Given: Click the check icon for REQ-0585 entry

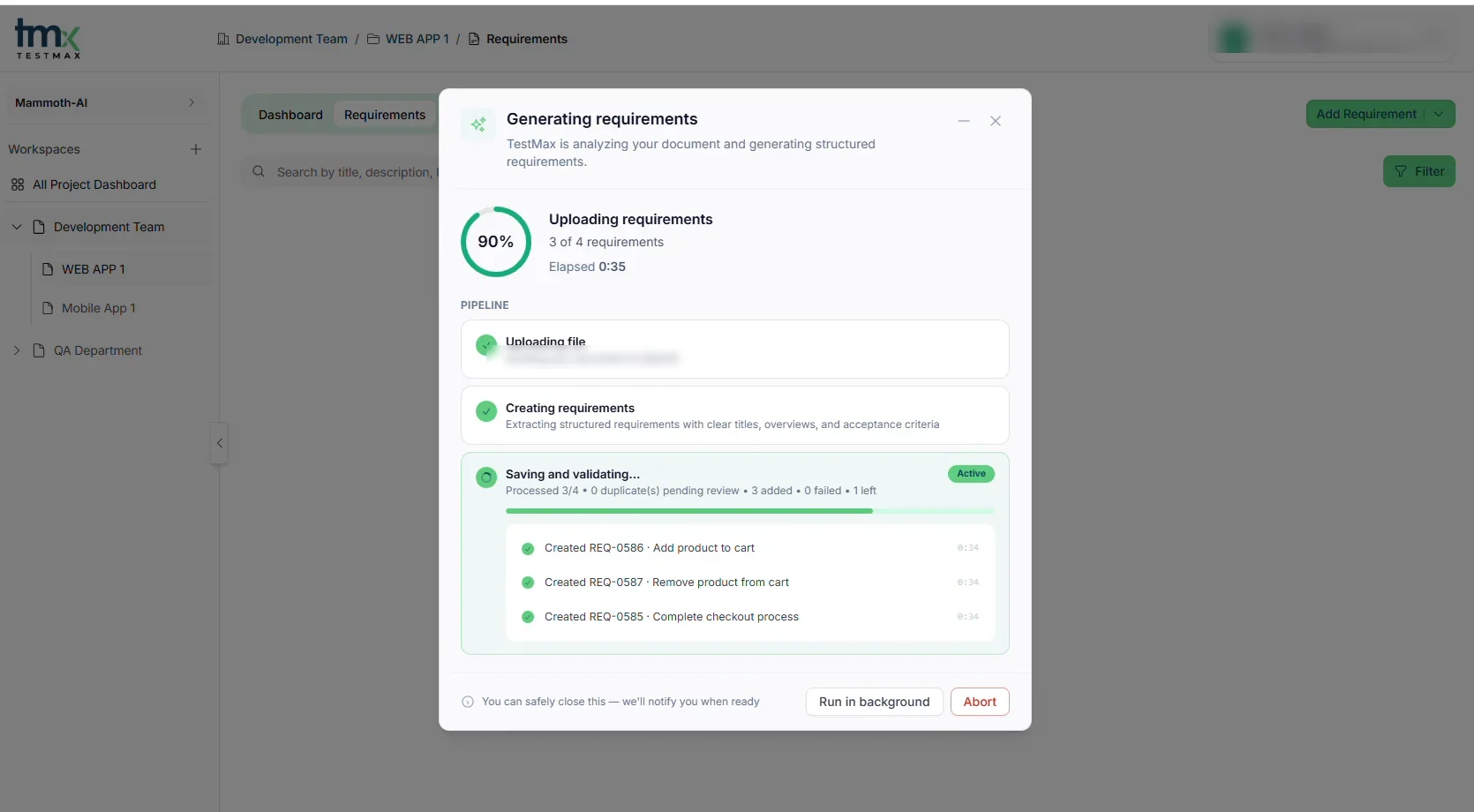Looking at the screenshot, I should coord(528,617).
